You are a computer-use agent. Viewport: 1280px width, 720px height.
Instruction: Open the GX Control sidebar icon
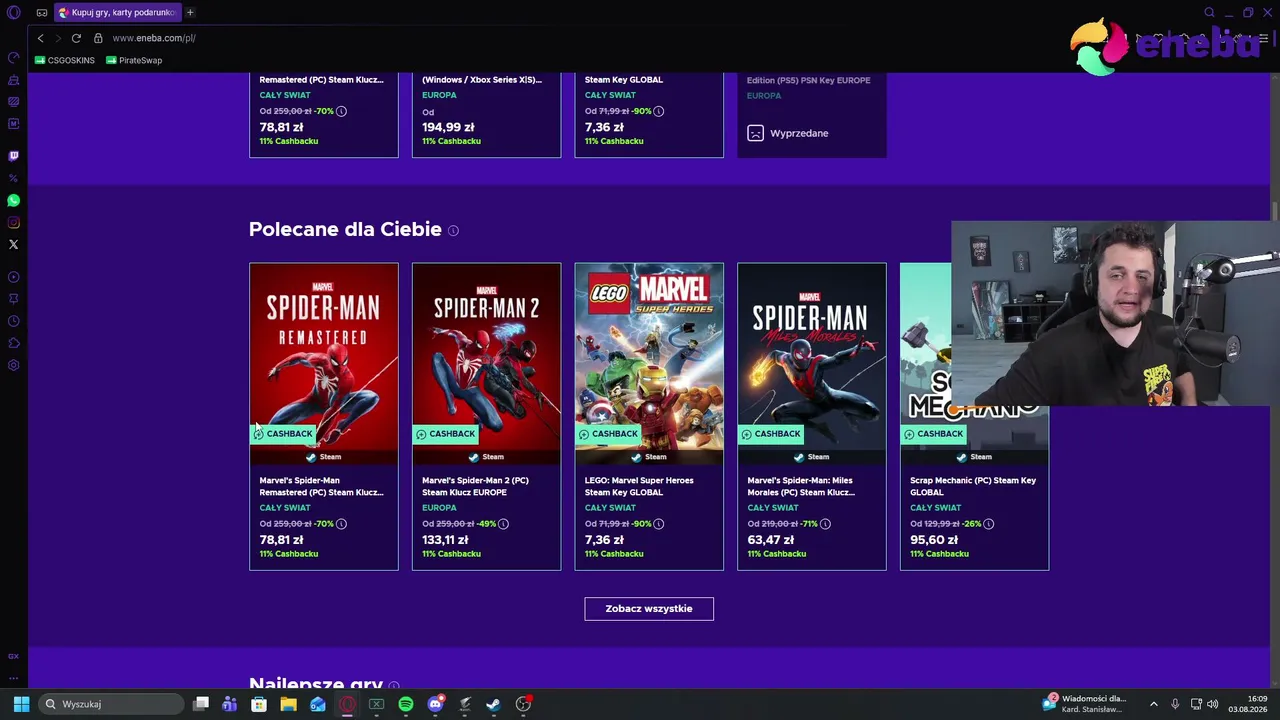(x=14, y=57)
